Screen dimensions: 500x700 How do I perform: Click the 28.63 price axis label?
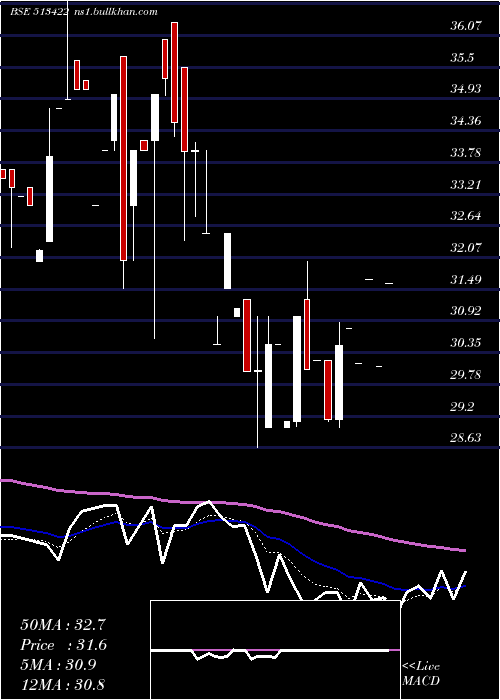(x=466, y=438)
